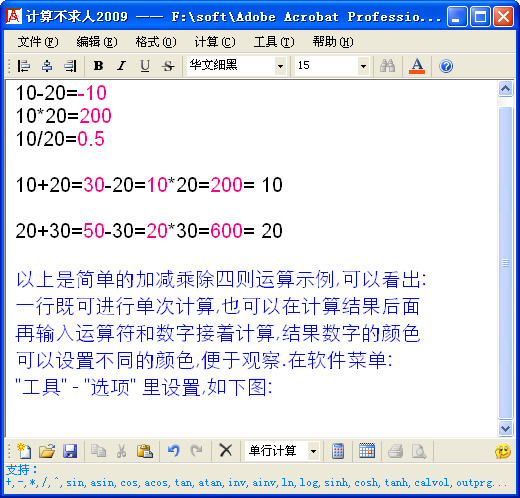The height and width of the screenshot is (498, 520).
Task: Open the calculator icon in bottom toolbar
Action: [x=338, y=451]
